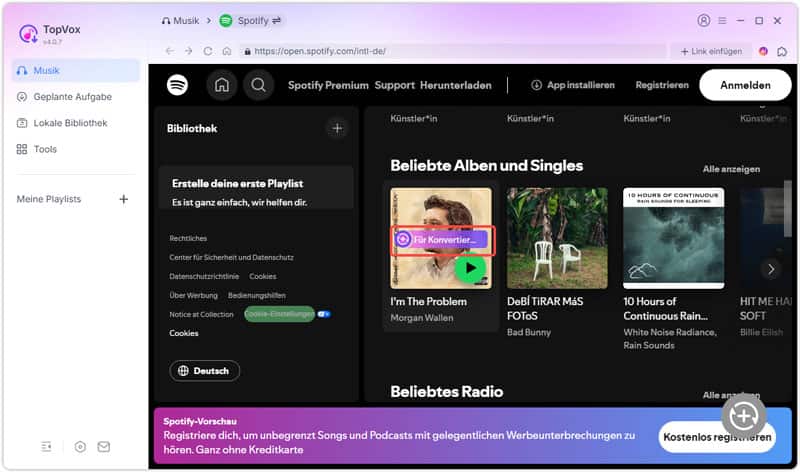Viewport: 800px width, 472px height.
Task: Open the Support link
Action: 395,85
